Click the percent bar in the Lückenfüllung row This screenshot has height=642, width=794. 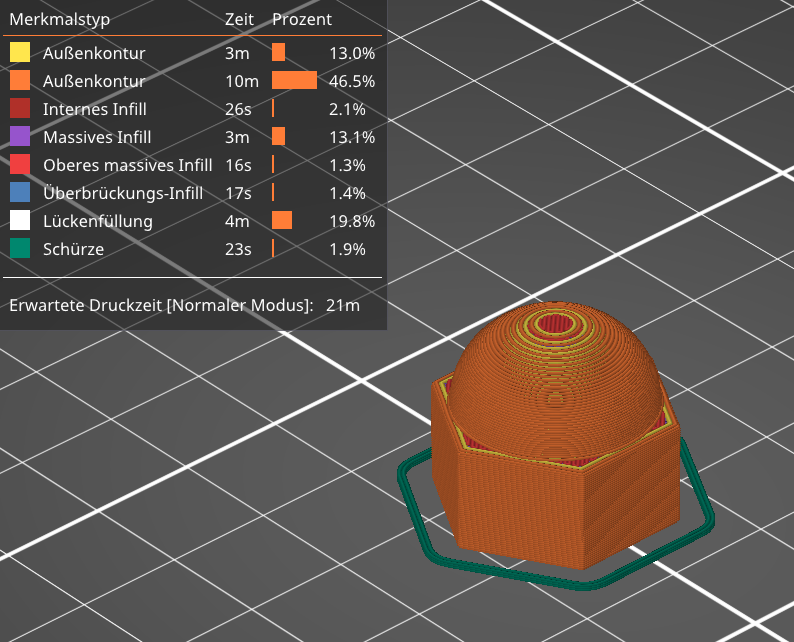(282, 220)
